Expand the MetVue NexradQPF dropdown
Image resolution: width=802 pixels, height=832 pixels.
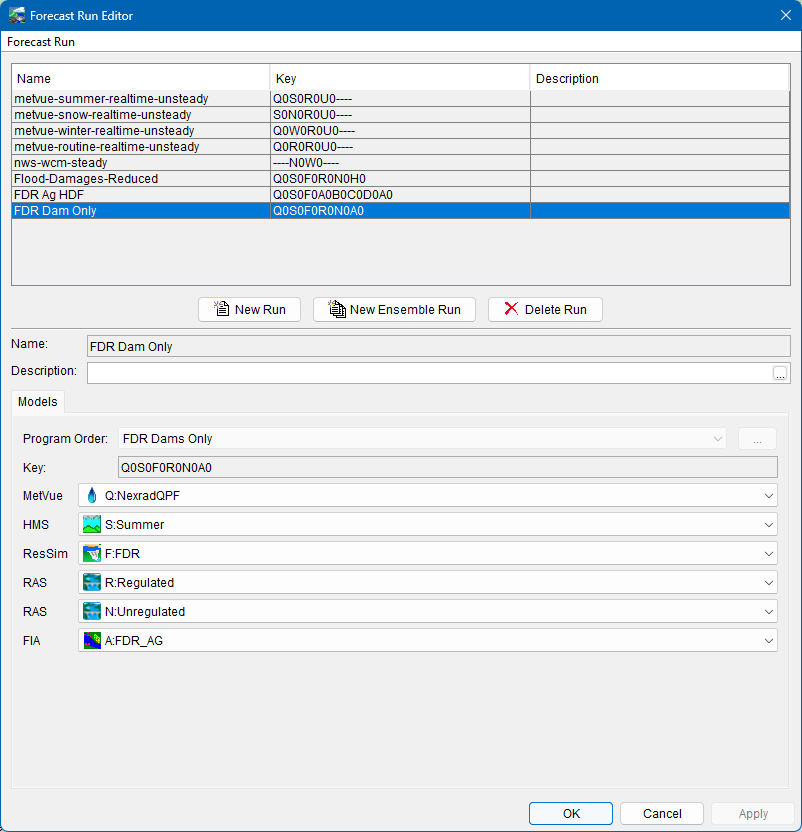click(768, 495)
